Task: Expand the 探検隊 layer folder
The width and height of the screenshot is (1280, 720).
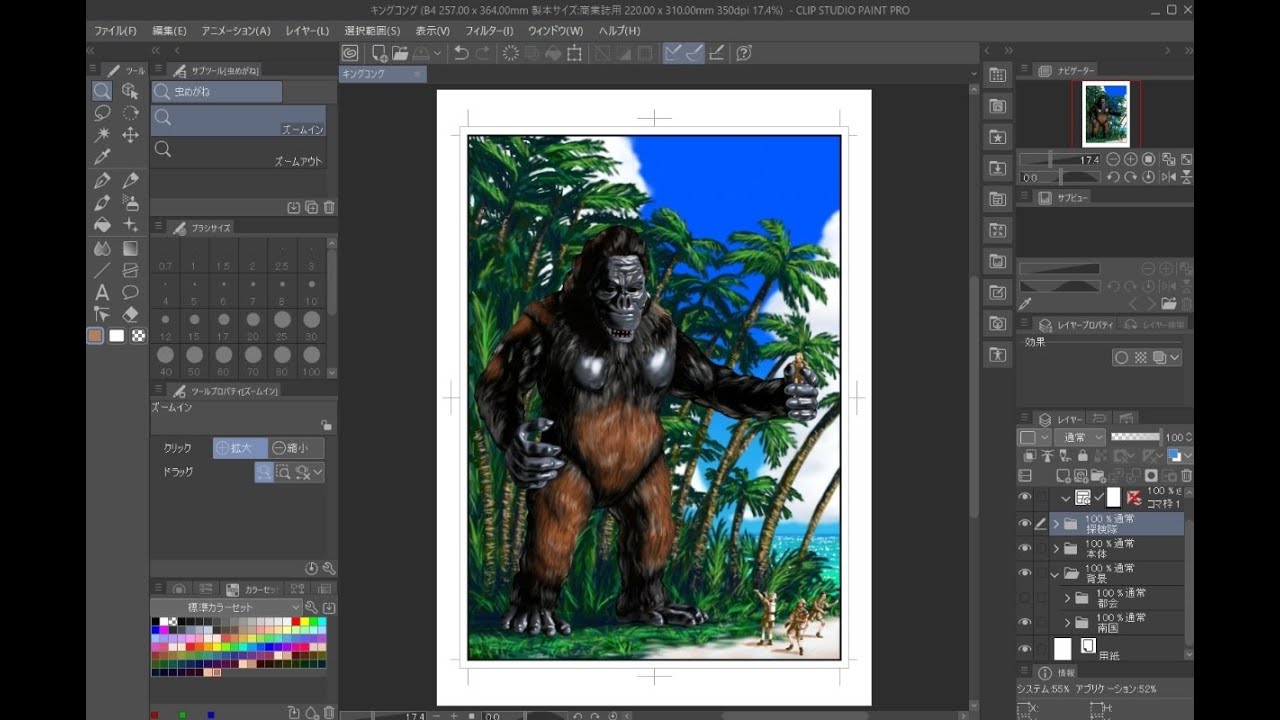Action: click(1056, 524)
